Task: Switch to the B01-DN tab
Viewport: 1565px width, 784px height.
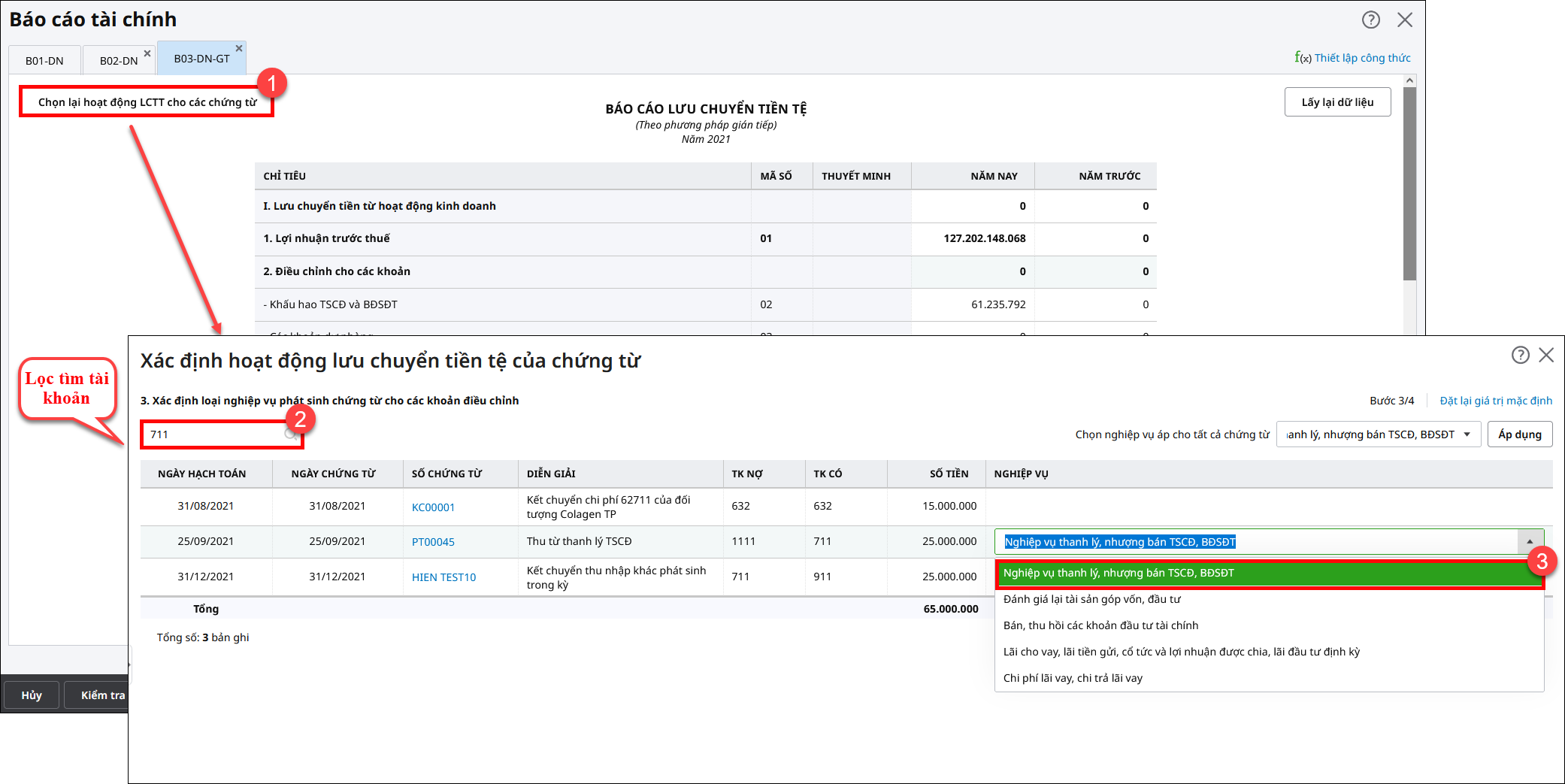Action: point(44,61)
